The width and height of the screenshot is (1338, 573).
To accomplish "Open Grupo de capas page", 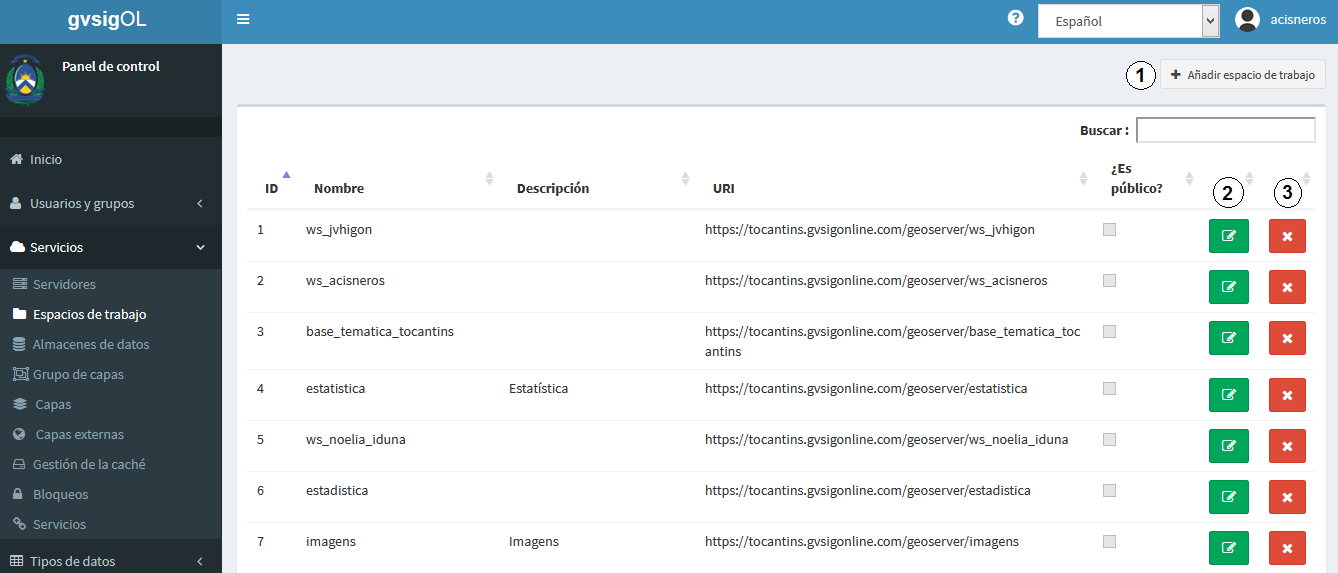I will click(78, 374).
